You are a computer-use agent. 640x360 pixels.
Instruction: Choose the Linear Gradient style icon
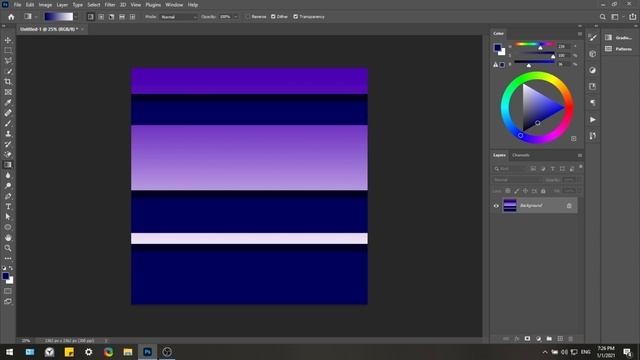coord(91,17)
